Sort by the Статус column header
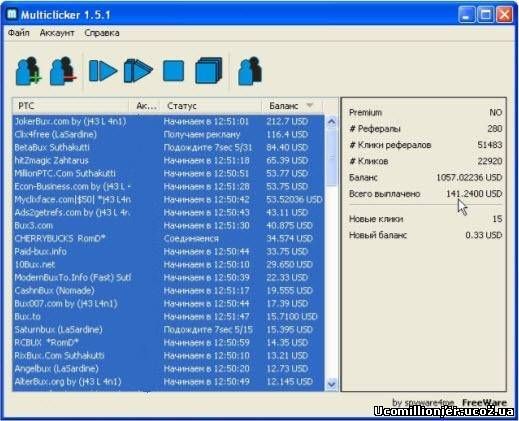 [212, 106]
